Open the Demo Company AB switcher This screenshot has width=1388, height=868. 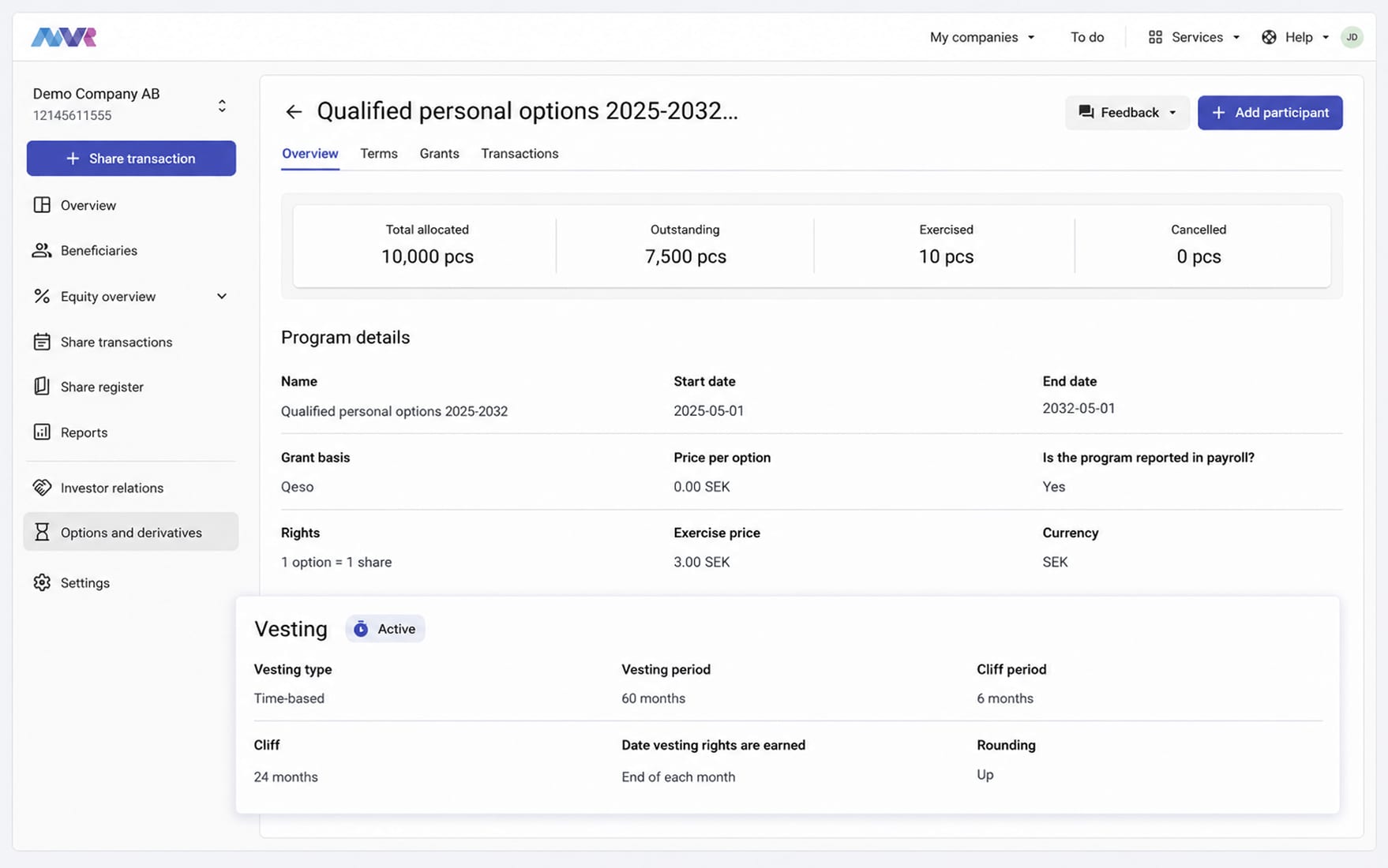131,104
